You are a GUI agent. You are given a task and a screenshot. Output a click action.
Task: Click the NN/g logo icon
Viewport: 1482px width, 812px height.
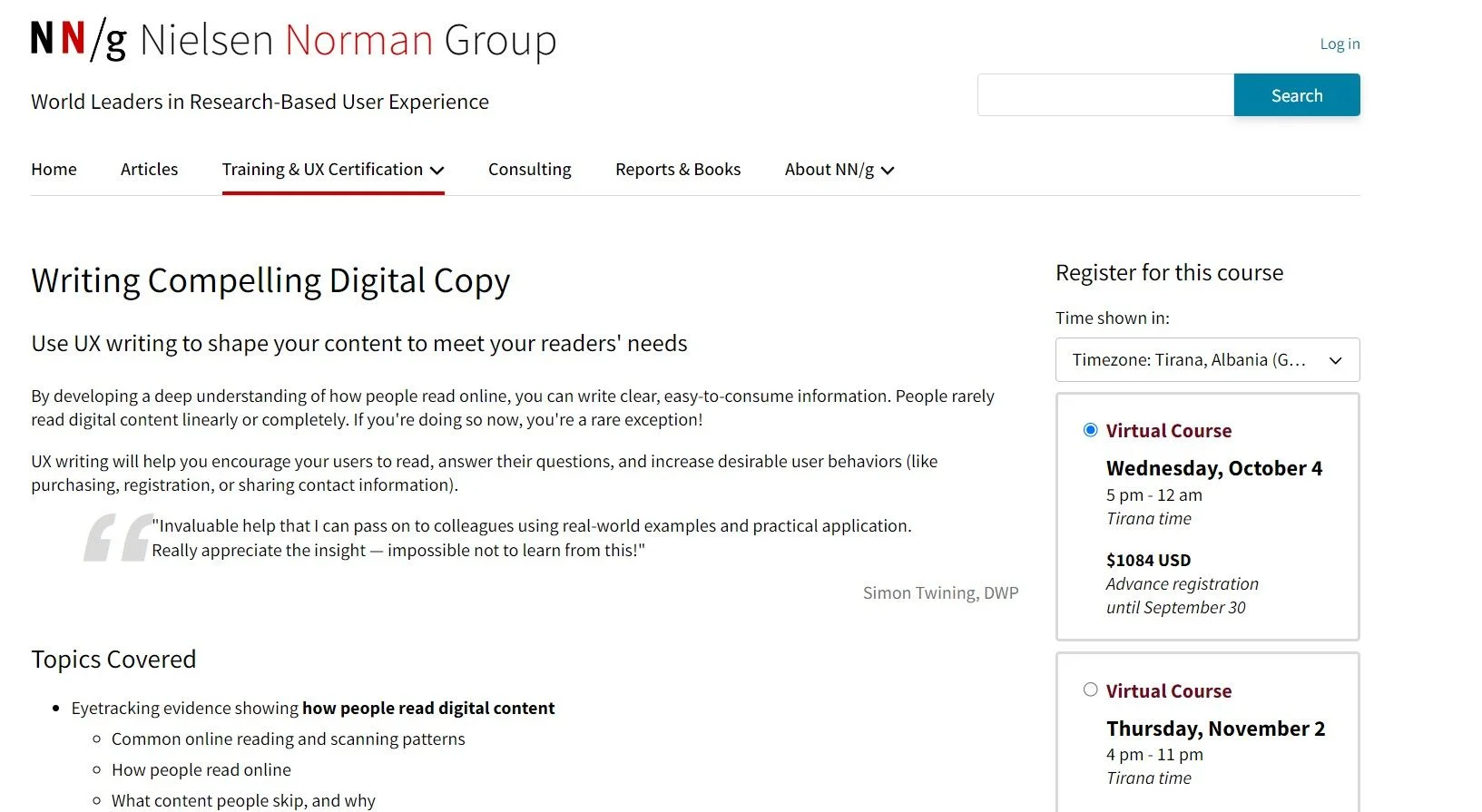click(x=78, y=40)
